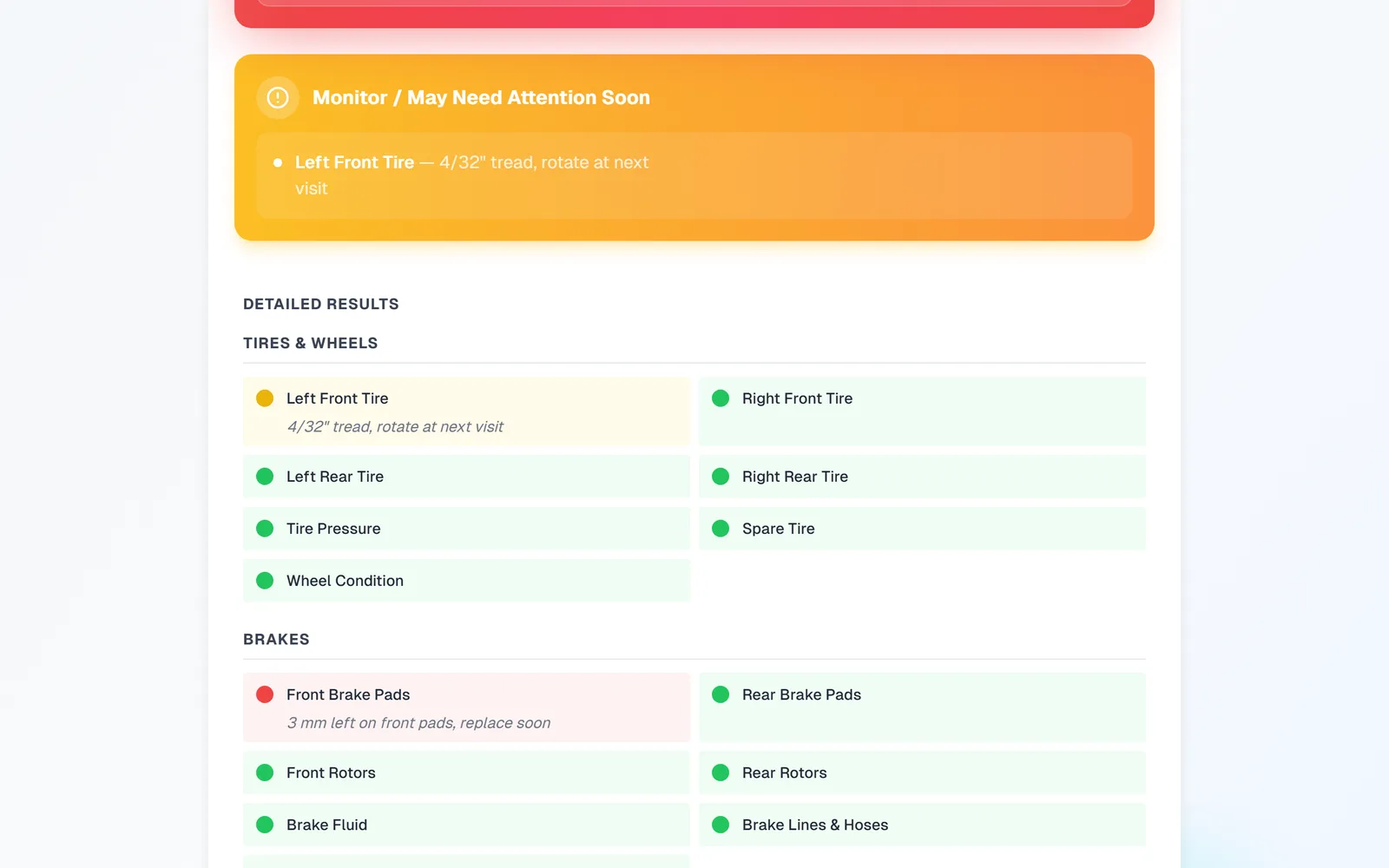1389x868 pixels.
Task: Click the Right Front Tire result label
Action: click(797, 398)
